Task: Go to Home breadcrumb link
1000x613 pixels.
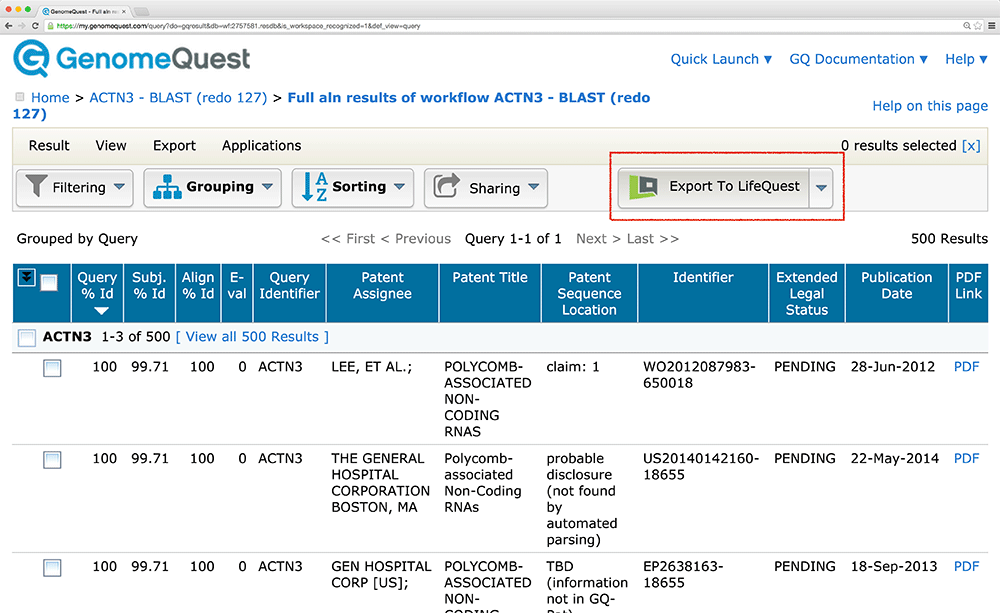Action: tap(50, 98)
